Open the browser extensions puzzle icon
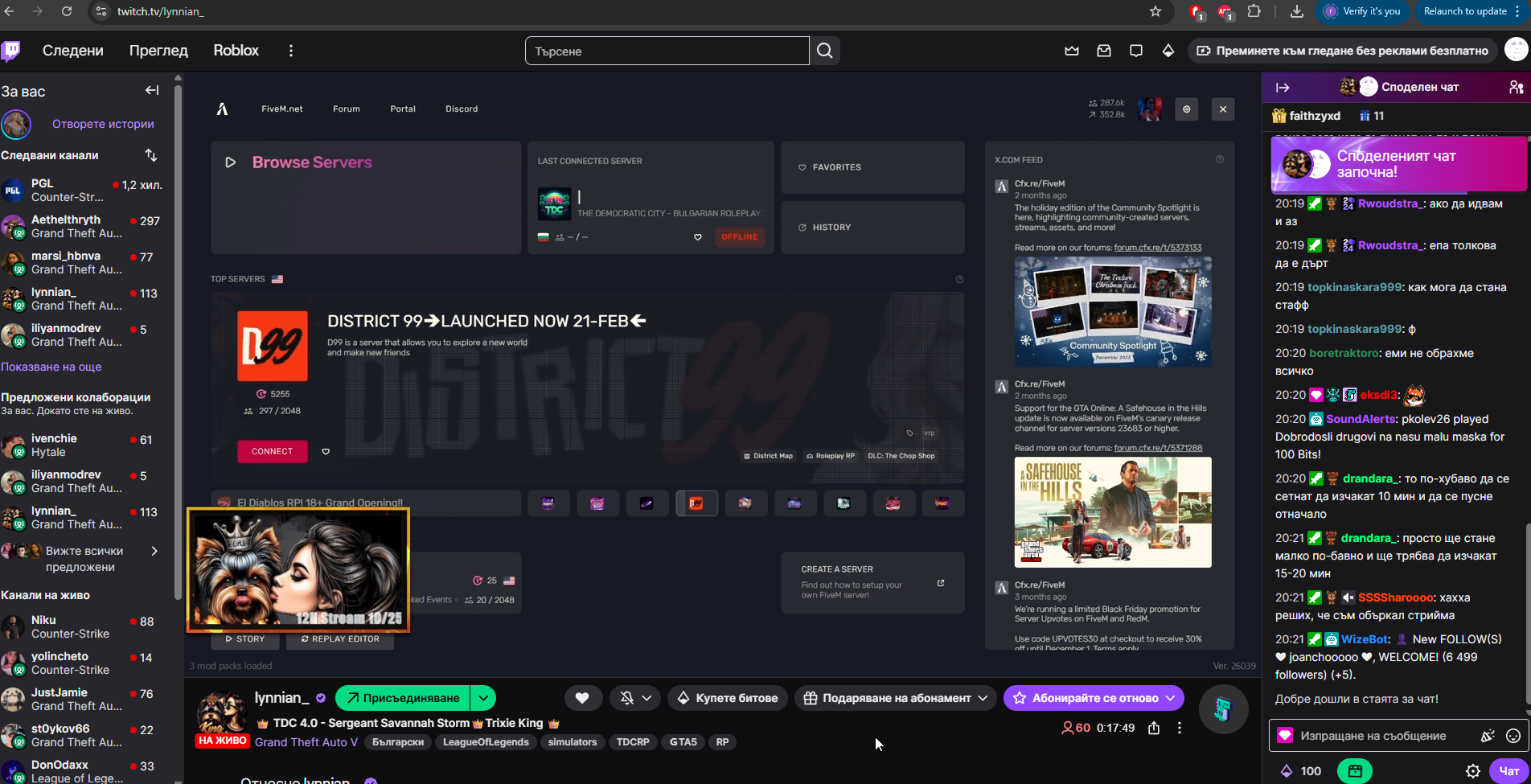 [1254, 11]
